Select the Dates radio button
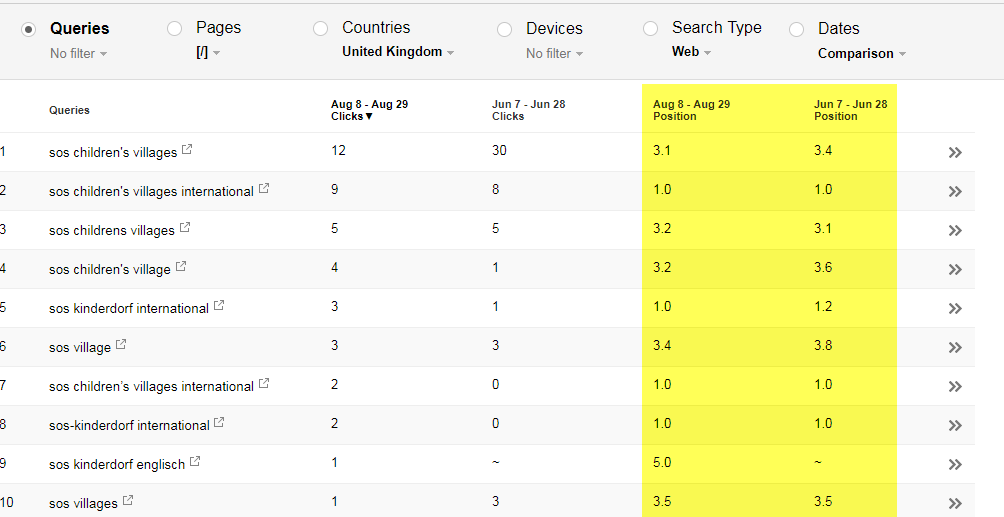Image resolution: width=1004 pixels, height=517 pixels. [796, 29]
